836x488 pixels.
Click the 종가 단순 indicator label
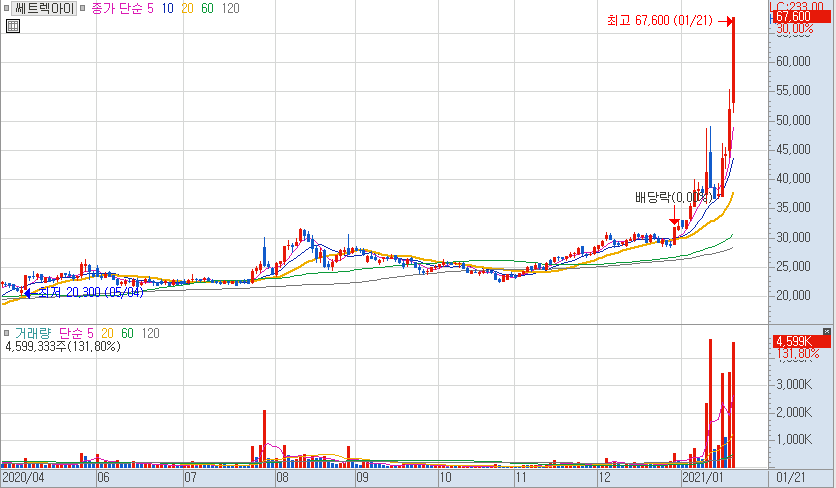[117, 9]
